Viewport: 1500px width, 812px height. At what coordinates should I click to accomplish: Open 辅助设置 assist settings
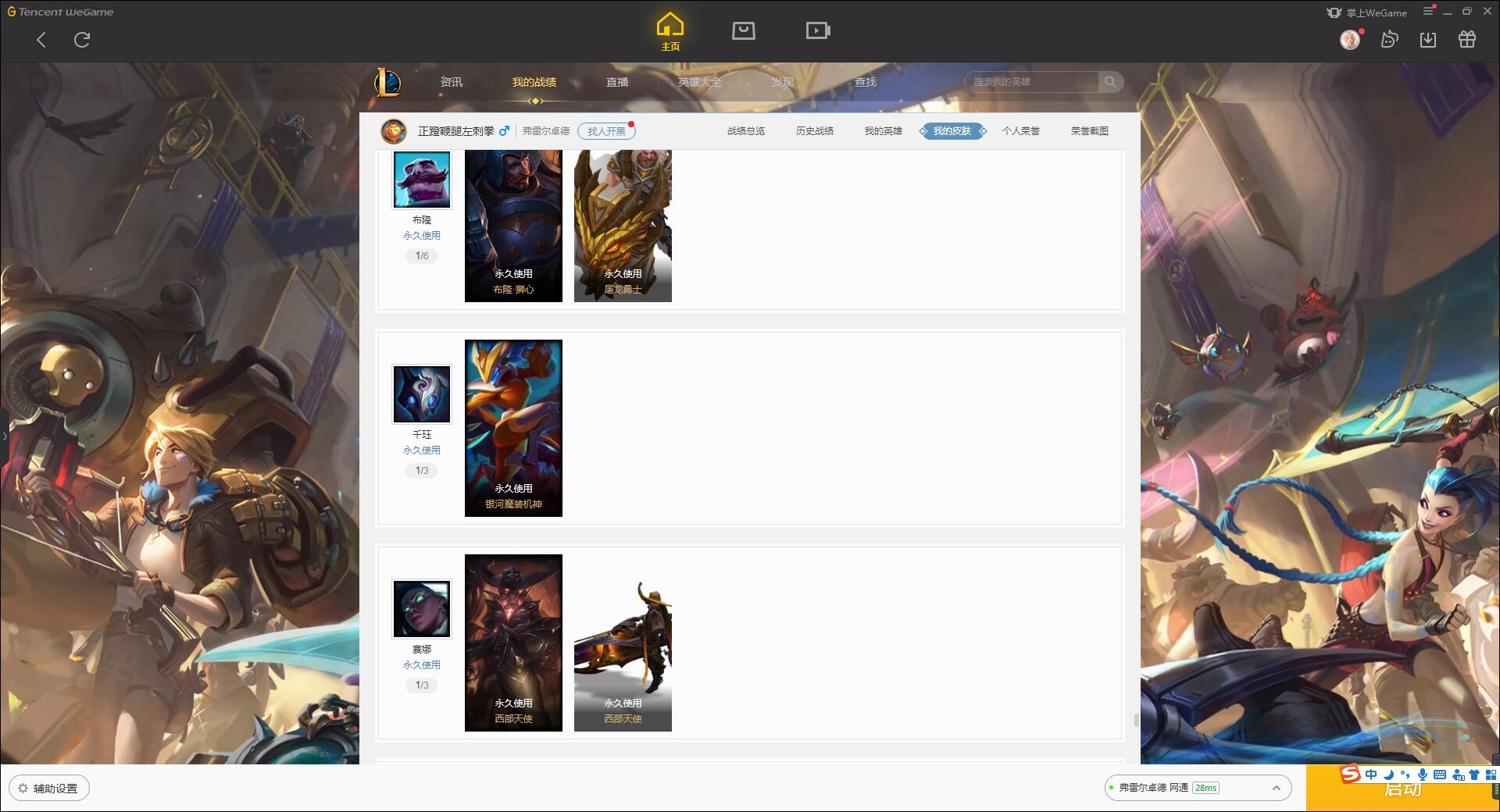pyautogui.click(x=49, y=789)
